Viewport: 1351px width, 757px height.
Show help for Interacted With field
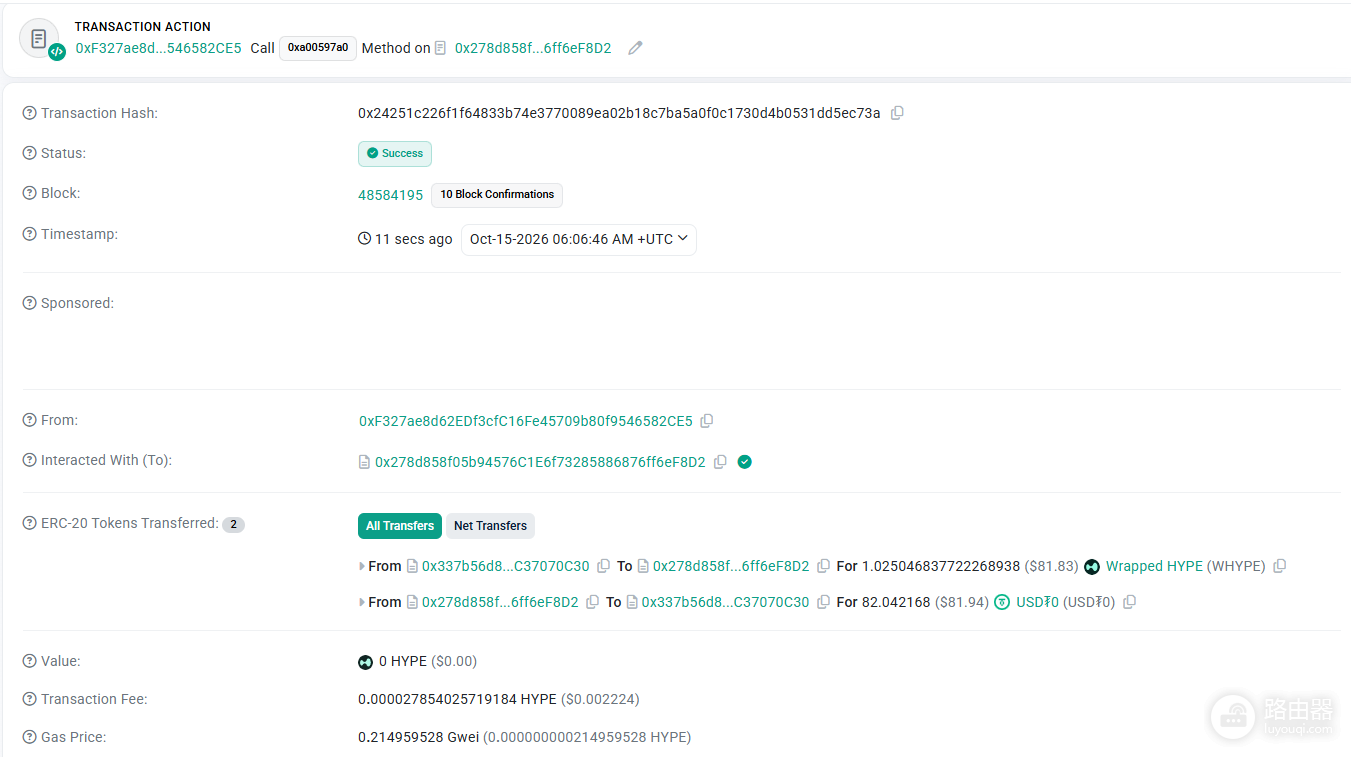pos(30,460)
